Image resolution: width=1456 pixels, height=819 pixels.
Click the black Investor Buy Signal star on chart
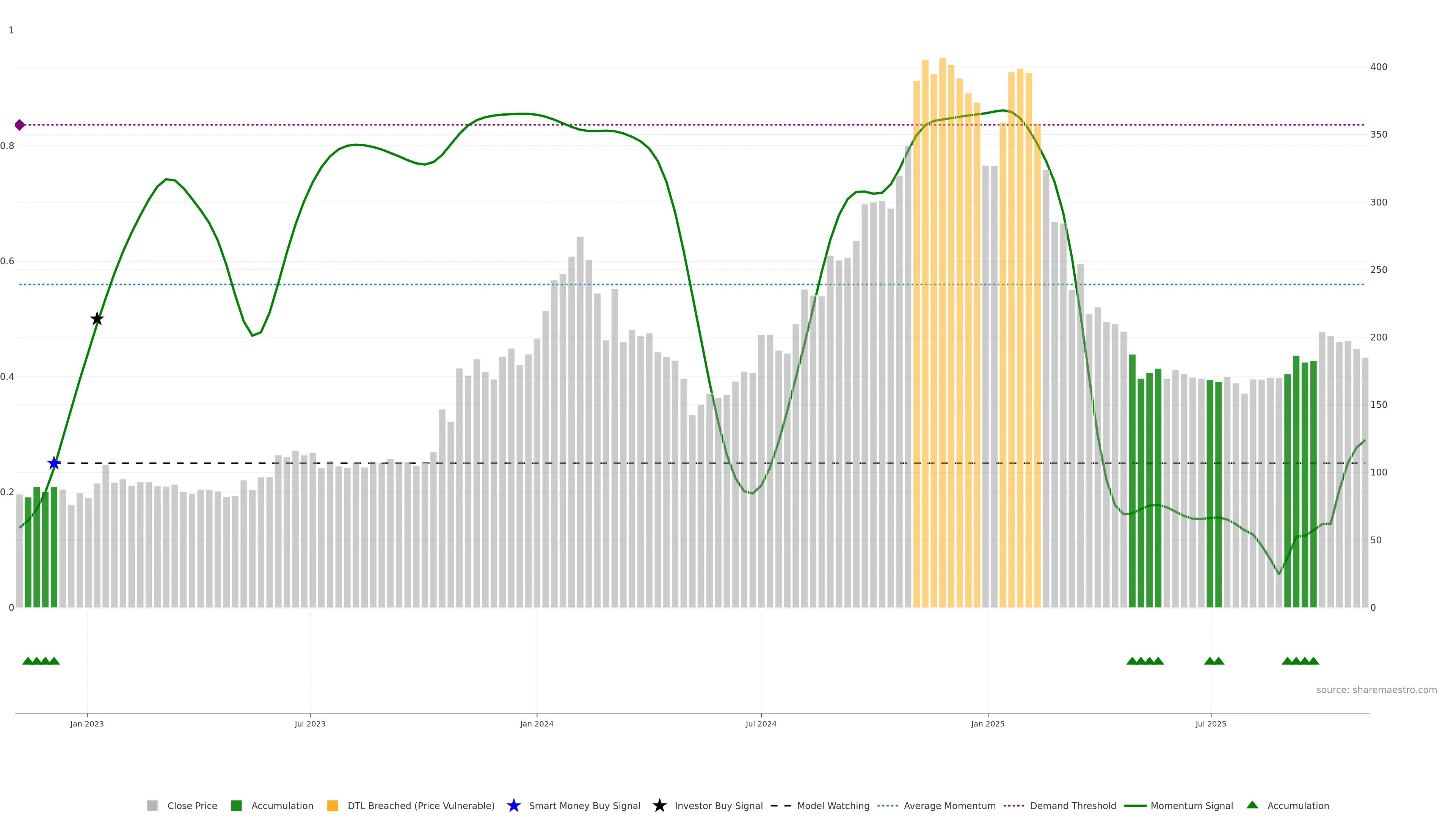[x=97, y=319]
